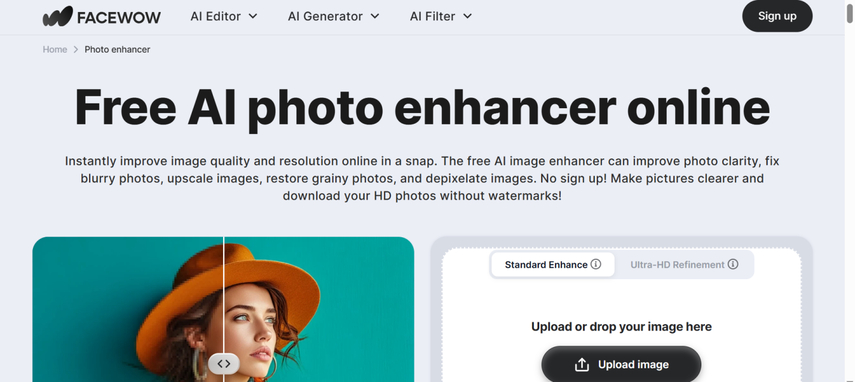
Task: Select the Standard Enhance tab
Action: (x=552, y=265)
